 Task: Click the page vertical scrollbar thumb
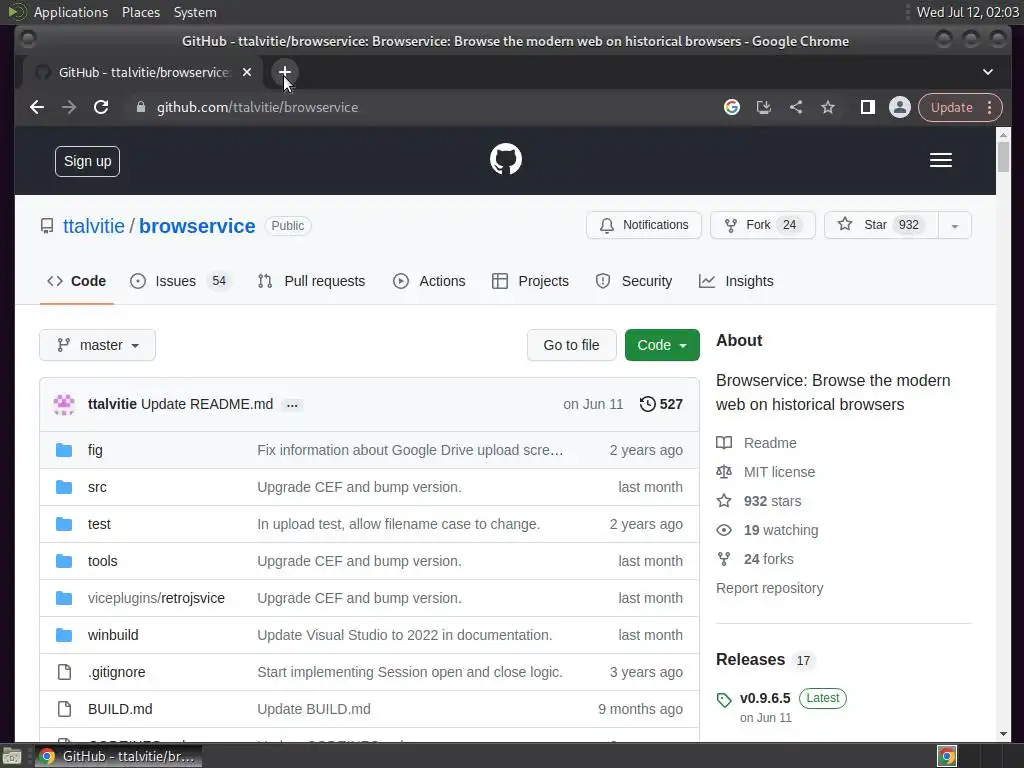(1003, 156)
